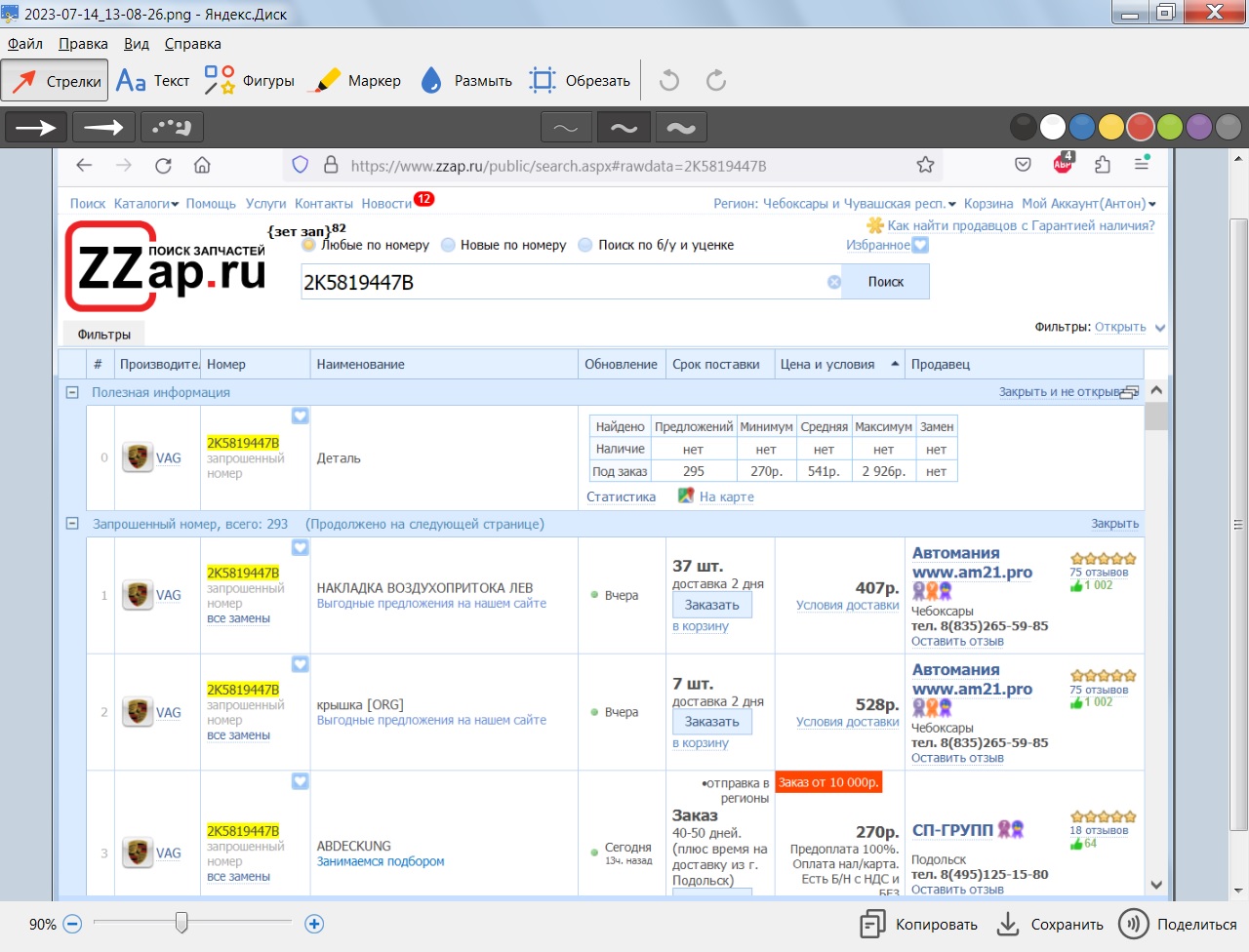This screenshot has height=952, width=1249.
Task: Click the Pocket save icon
Action: pyautogui.click(x=1023, y=165)
